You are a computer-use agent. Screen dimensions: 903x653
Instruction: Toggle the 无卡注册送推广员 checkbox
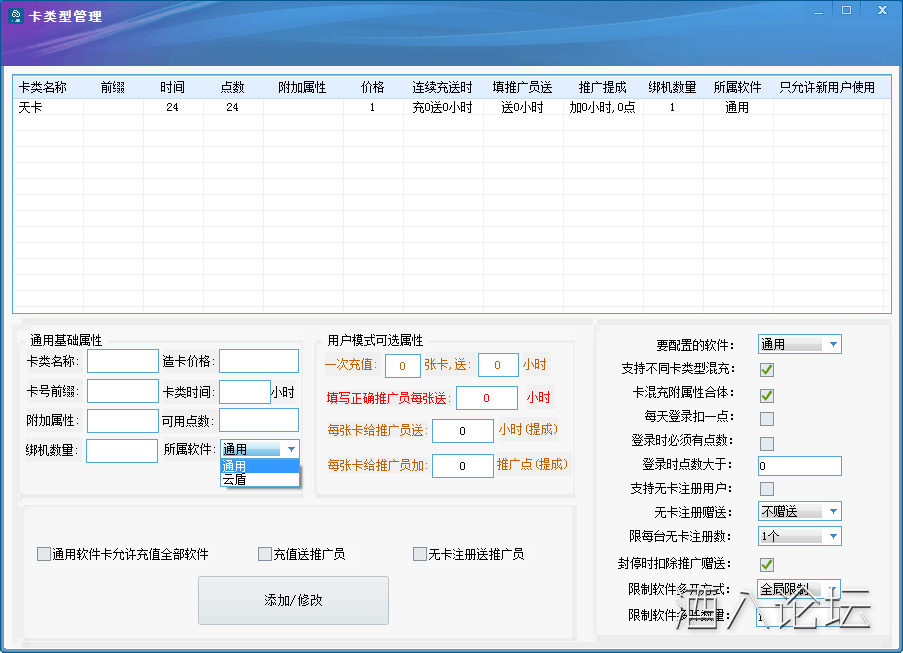coord(420,554)
